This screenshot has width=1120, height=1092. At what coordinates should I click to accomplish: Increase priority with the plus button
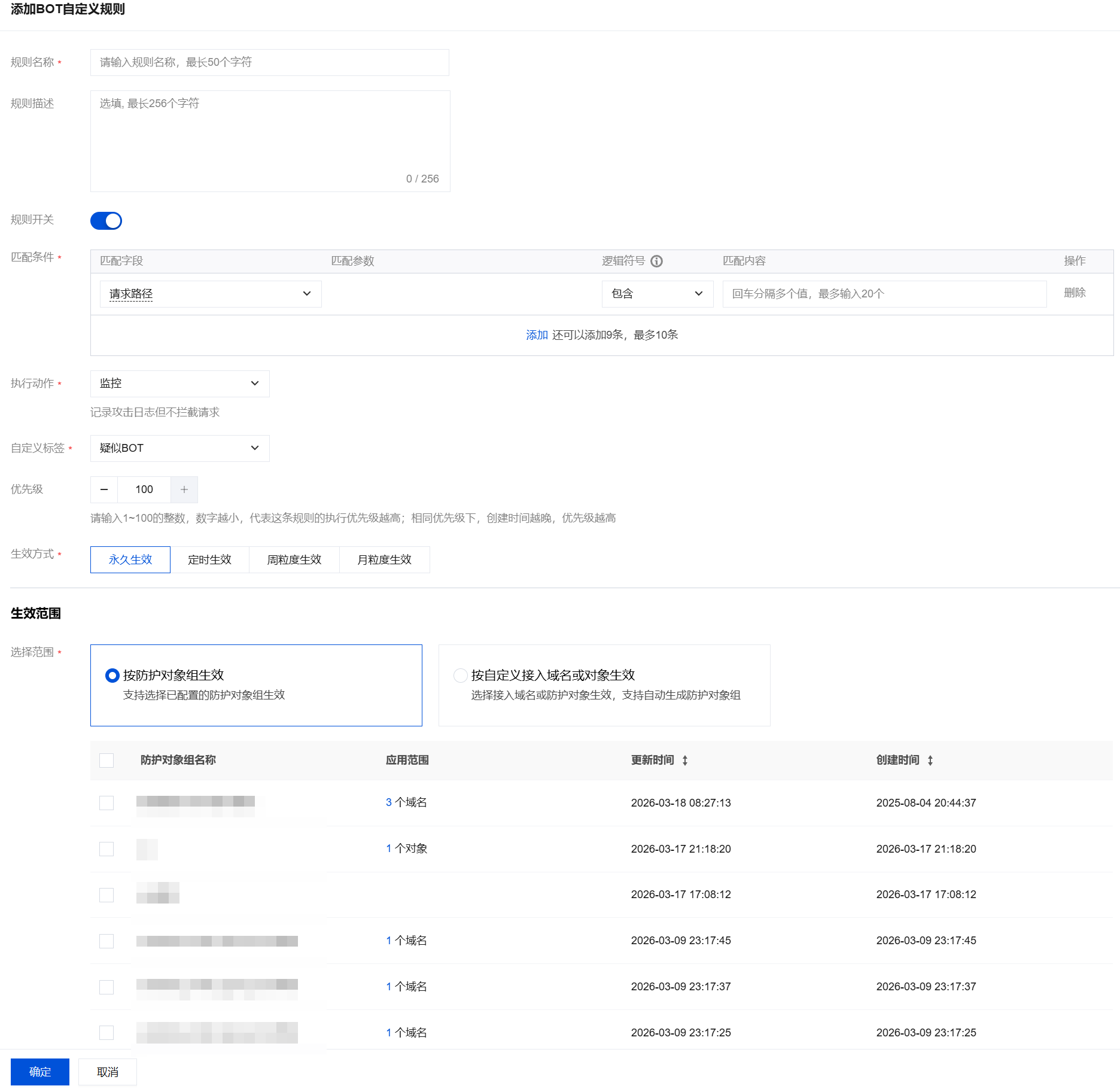184,489
